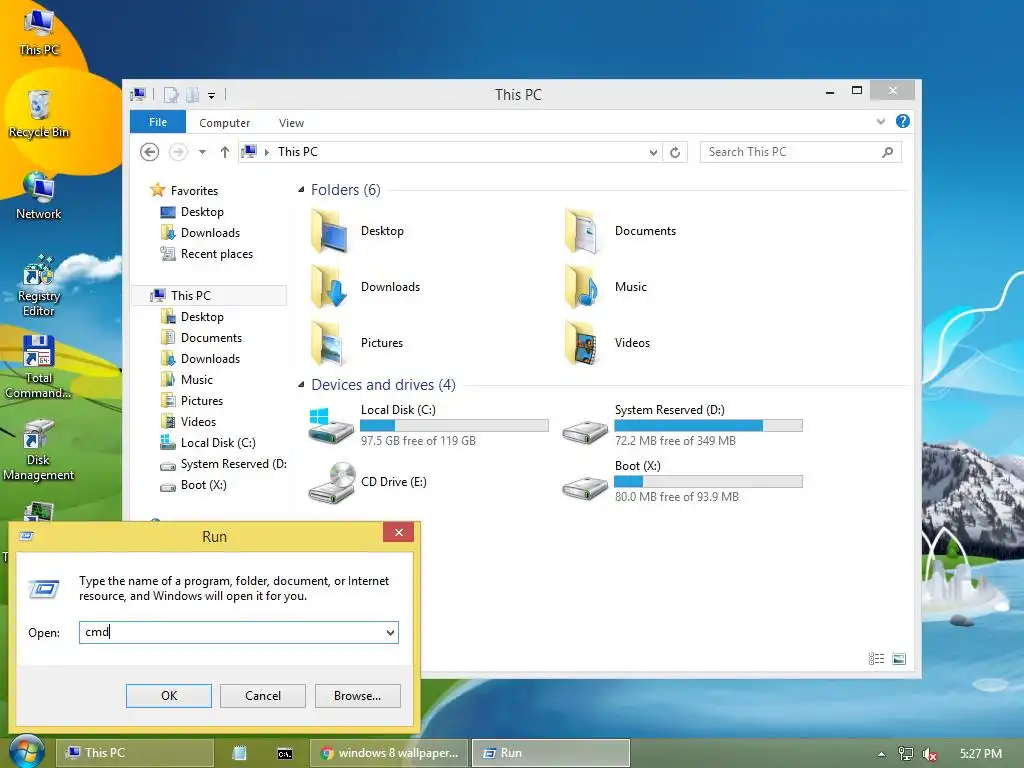Click the Properties icon in quick access toolbar

171,95
